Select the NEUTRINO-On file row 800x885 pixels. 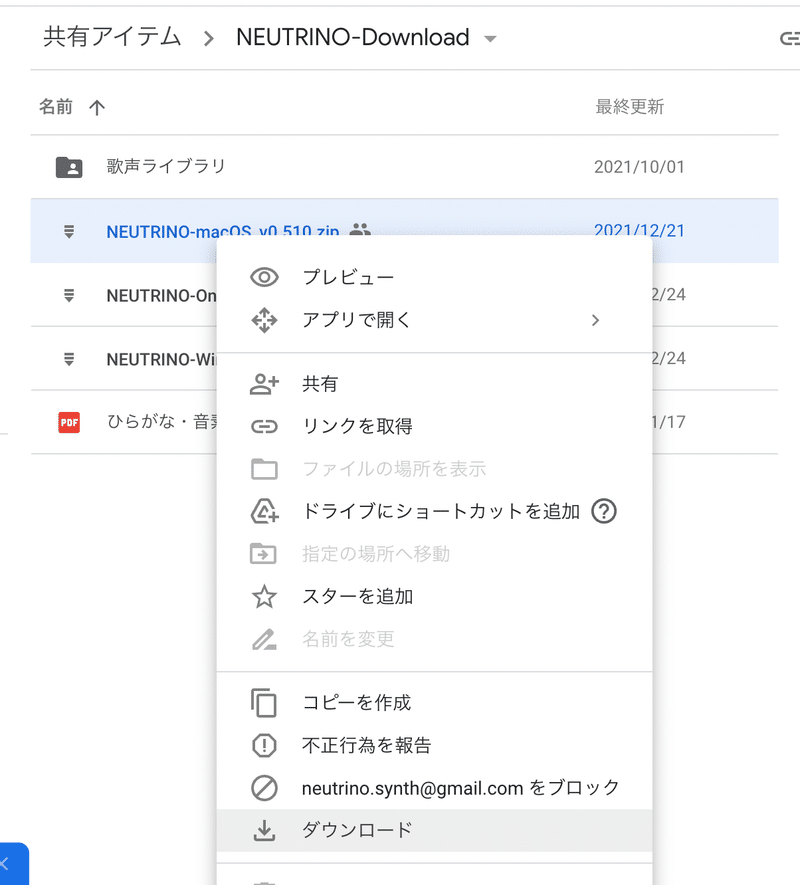click(x=124, y=295)
